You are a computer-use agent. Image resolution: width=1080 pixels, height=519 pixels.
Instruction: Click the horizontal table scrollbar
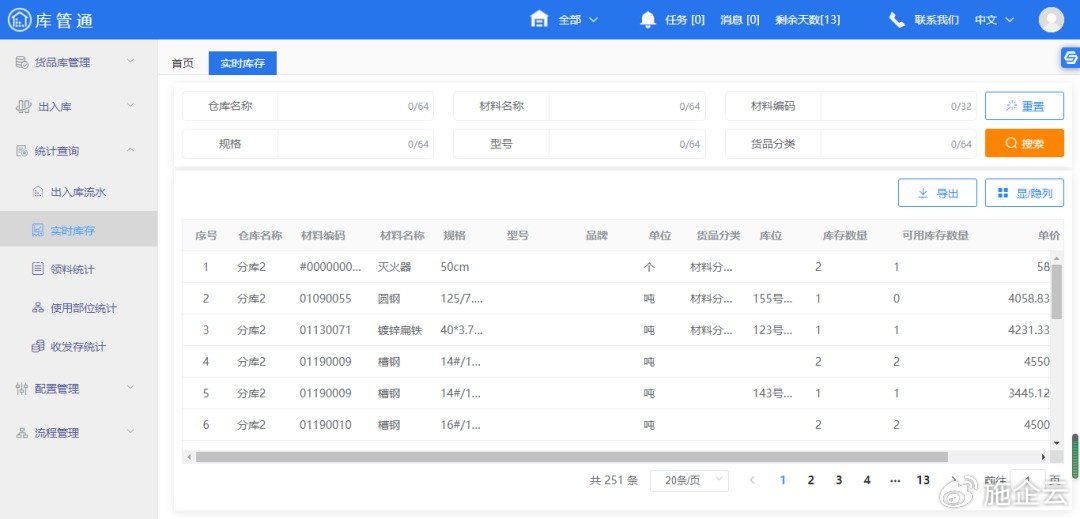(600, 457)
